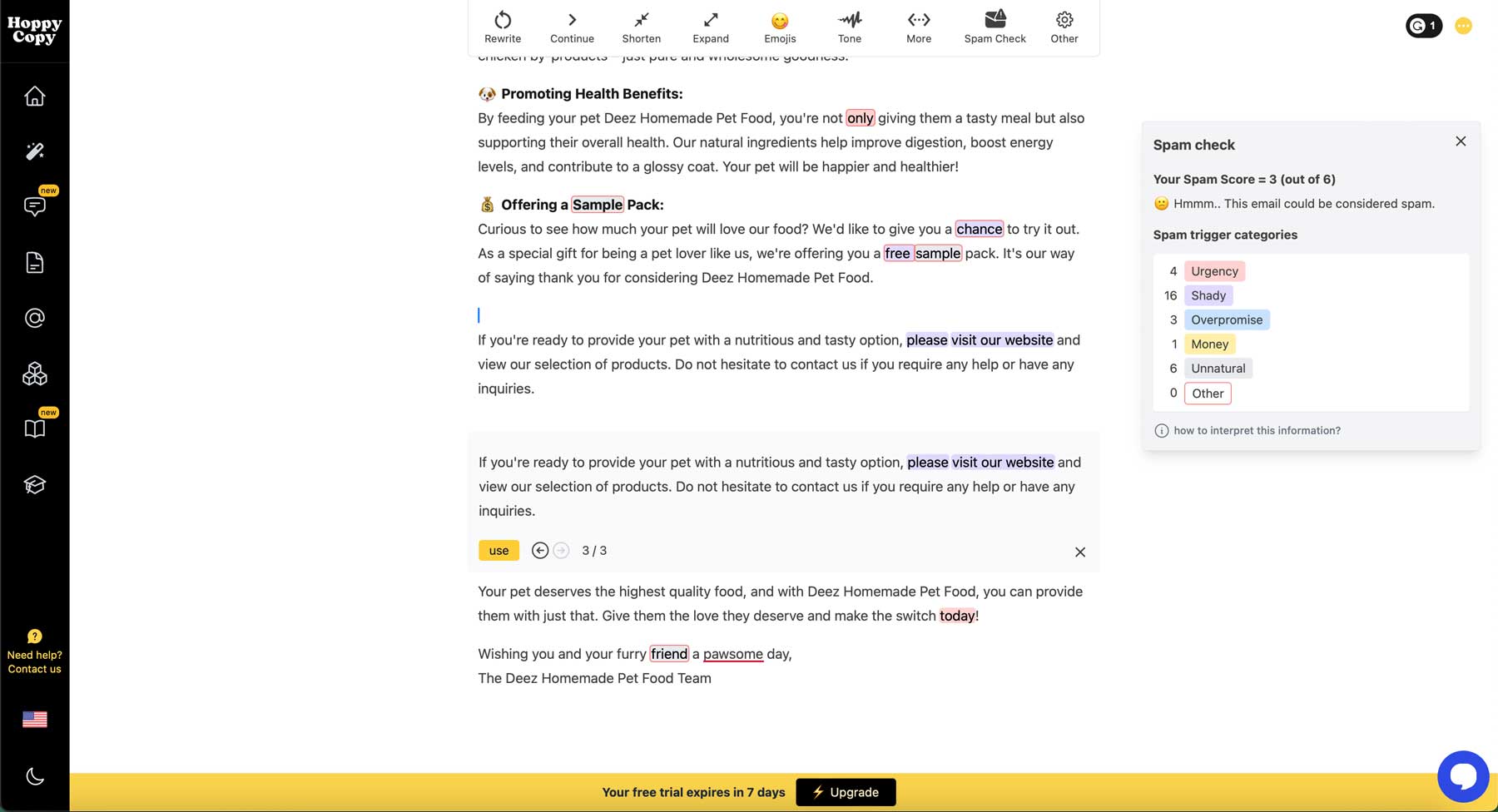
Task: Apply the suggestion with the 'use' button
Action: (498, 550)
